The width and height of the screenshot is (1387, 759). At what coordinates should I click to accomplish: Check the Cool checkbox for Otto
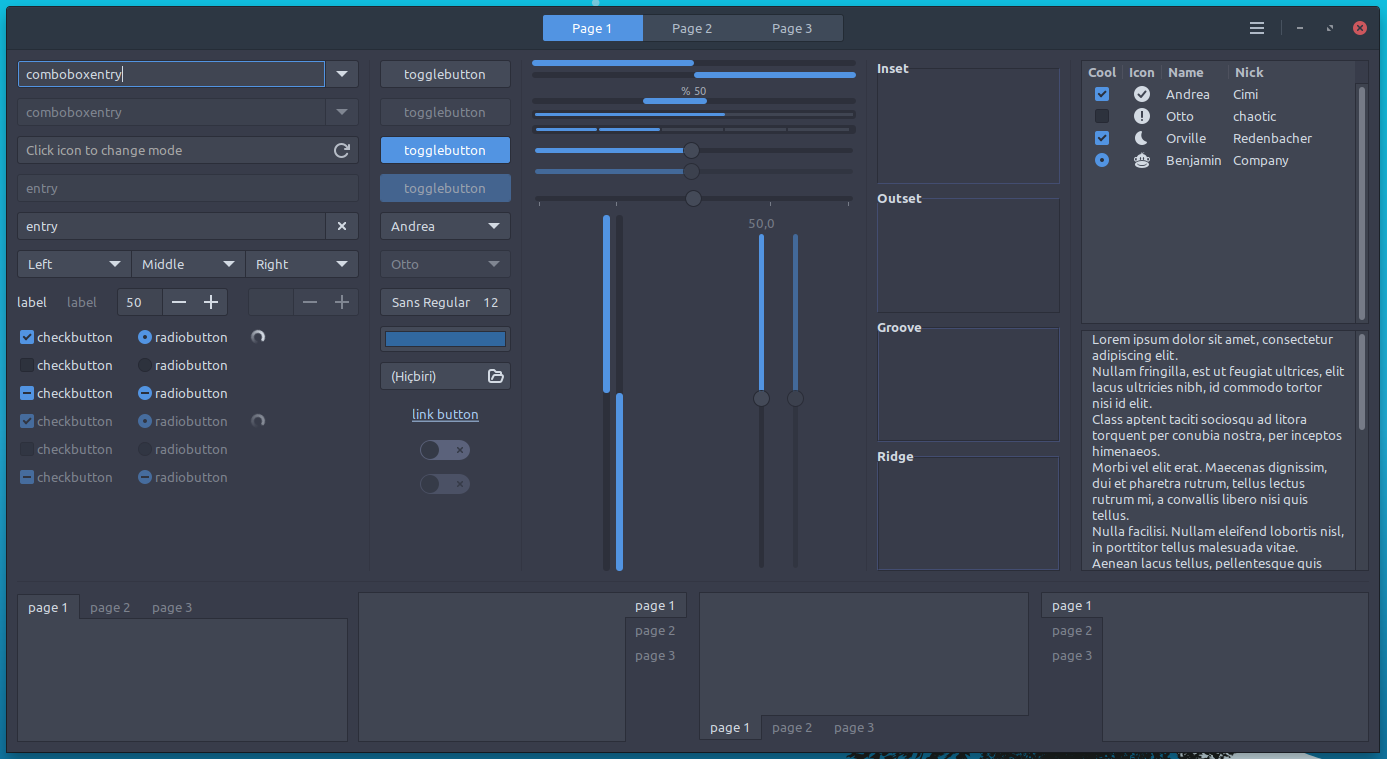(1102, 116)
